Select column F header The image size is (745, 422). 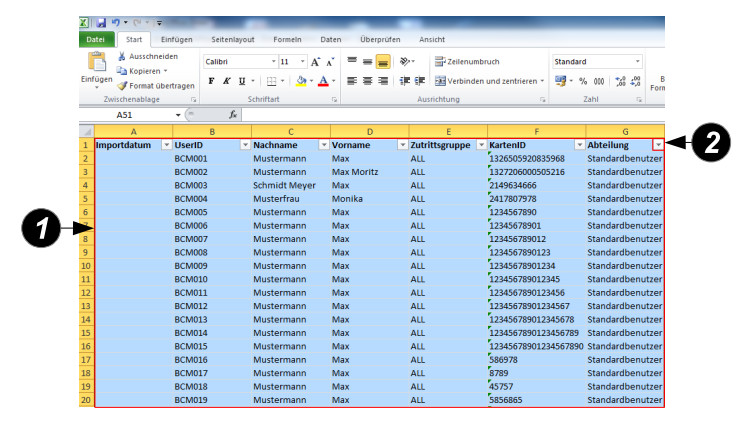coord(536,132)
